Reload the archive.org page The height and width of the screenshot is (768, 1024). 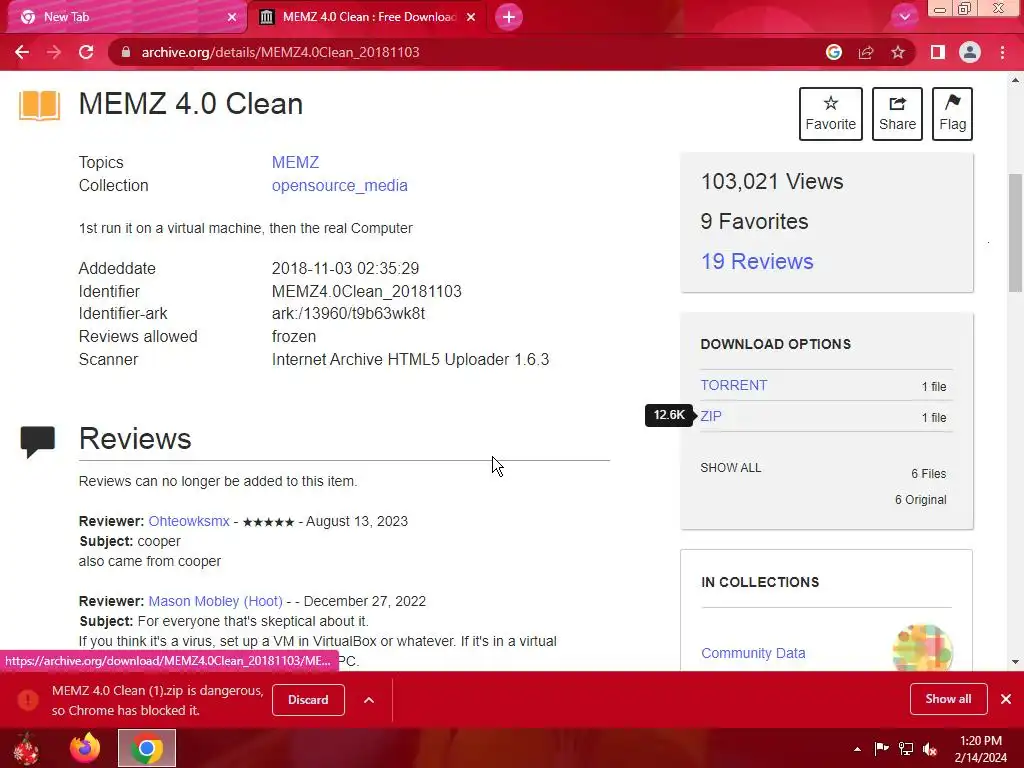tap(86, 52)
